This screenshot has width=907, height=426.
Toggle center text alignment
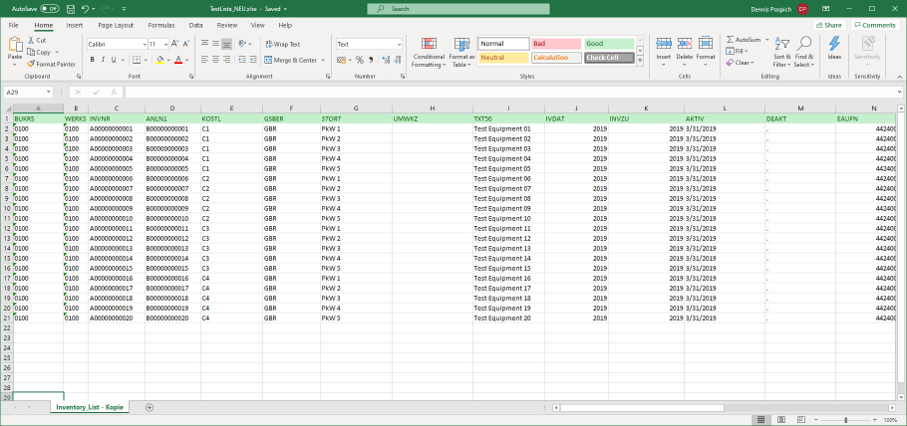pyautogui.click(x=216, y=60)
